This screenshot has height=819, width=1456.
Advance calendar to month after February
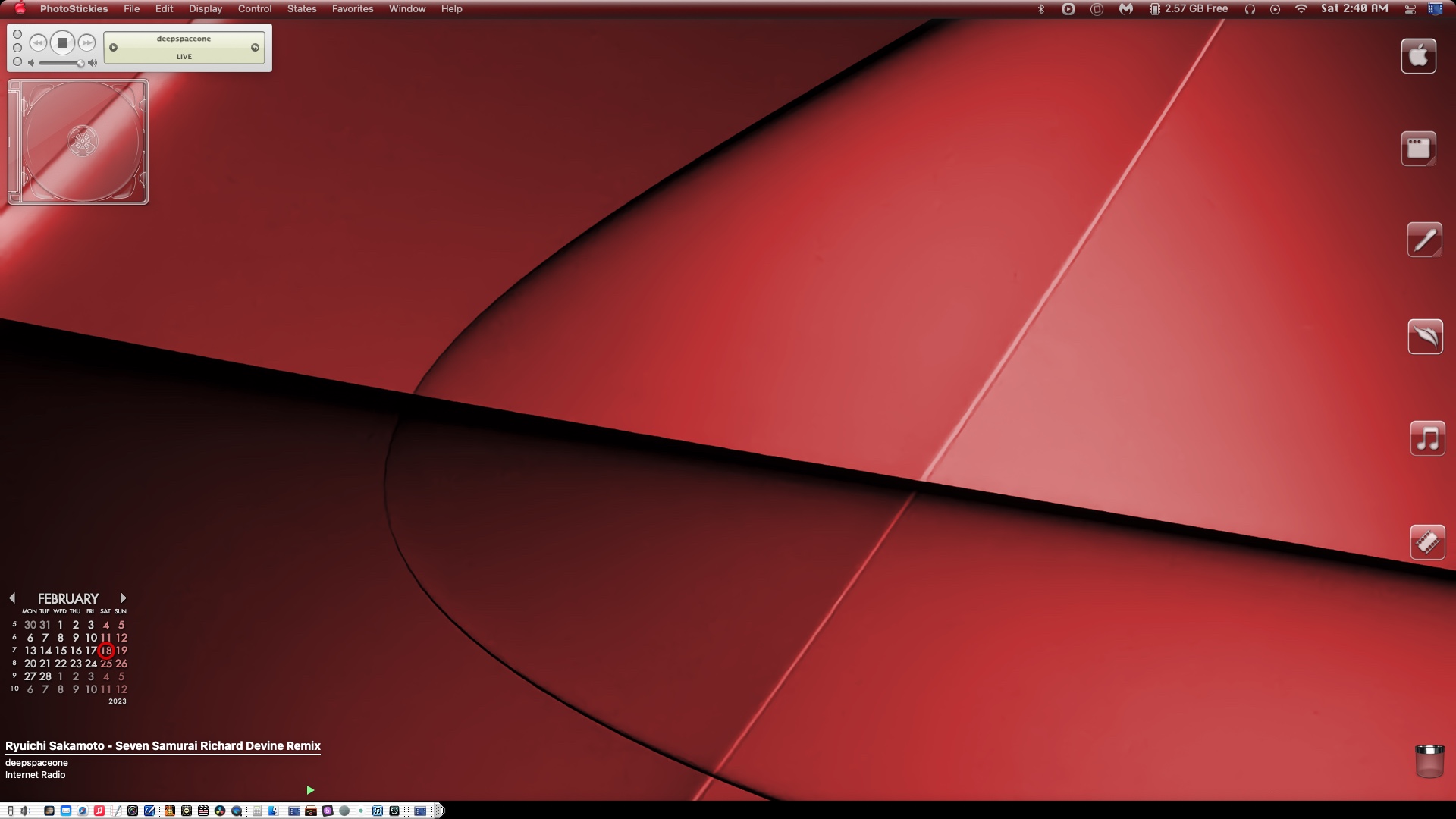click(x=123, y=598)
